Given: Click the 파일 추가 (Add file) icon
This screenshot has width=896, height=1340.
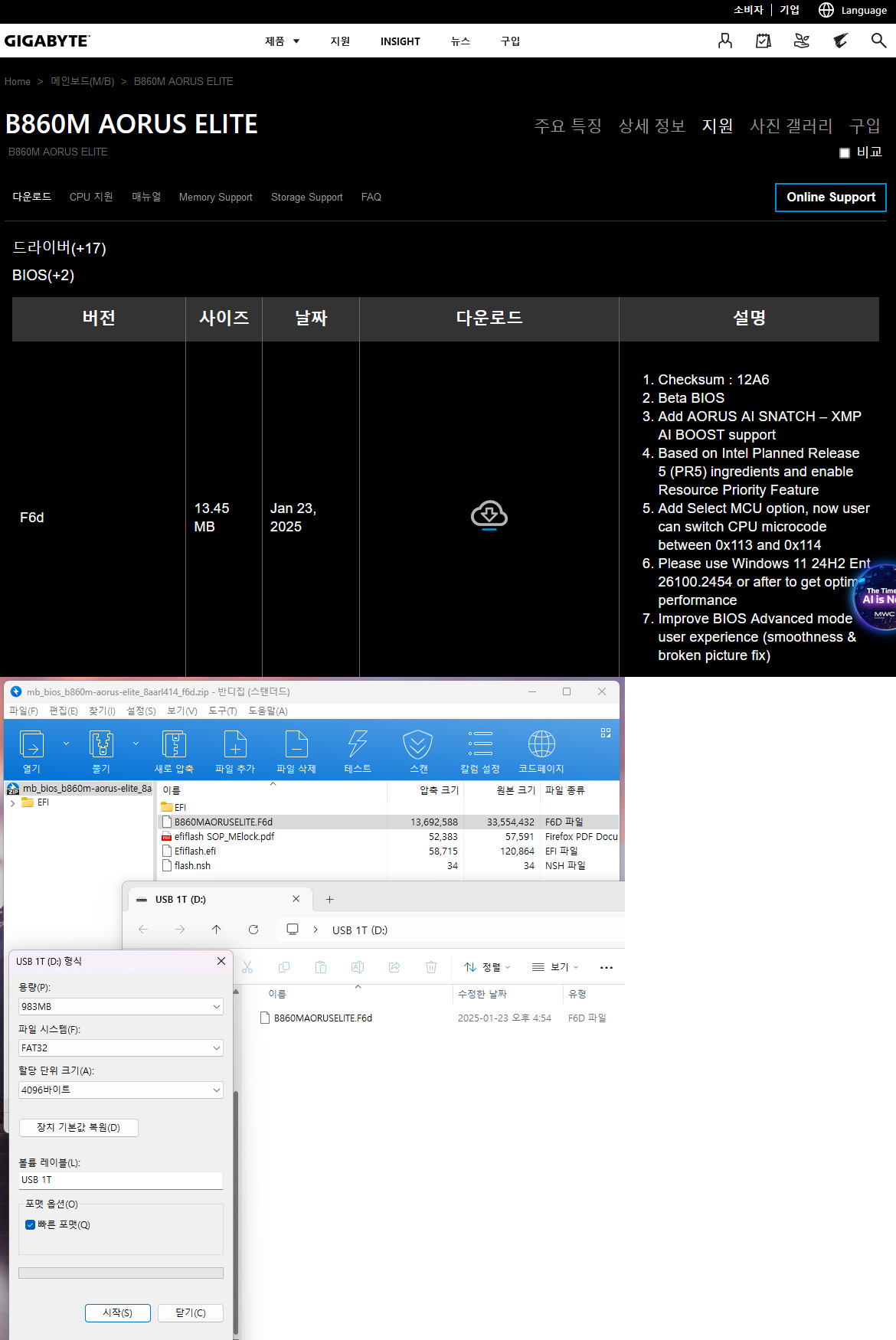Looking at the screenshot, I should click(x=235, y=744).
